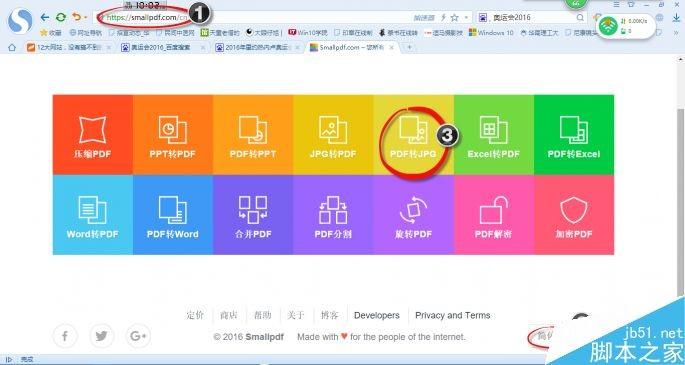Open the JPG转PDF tool tile
This screenshot has height=365, width=685.
[333, 134]
